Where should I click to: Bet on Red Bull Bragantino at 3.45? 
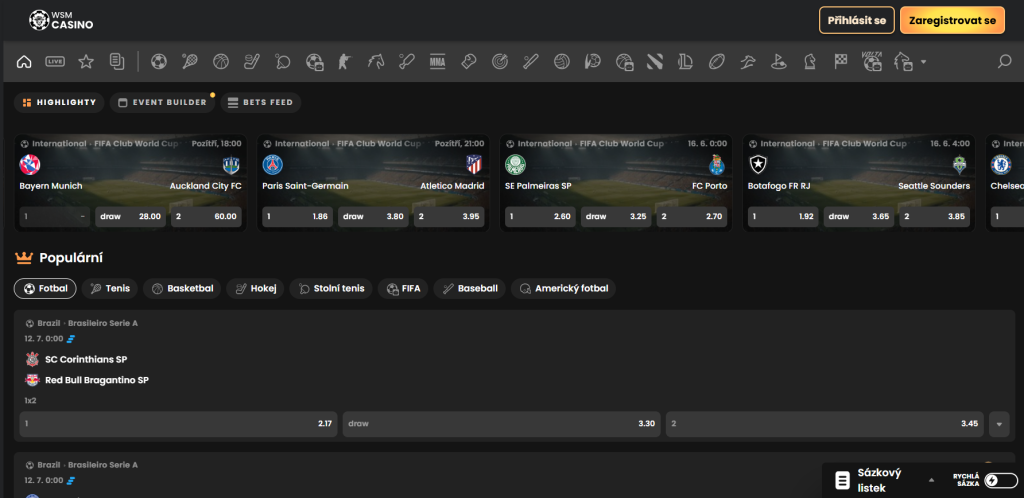point(825,424)
